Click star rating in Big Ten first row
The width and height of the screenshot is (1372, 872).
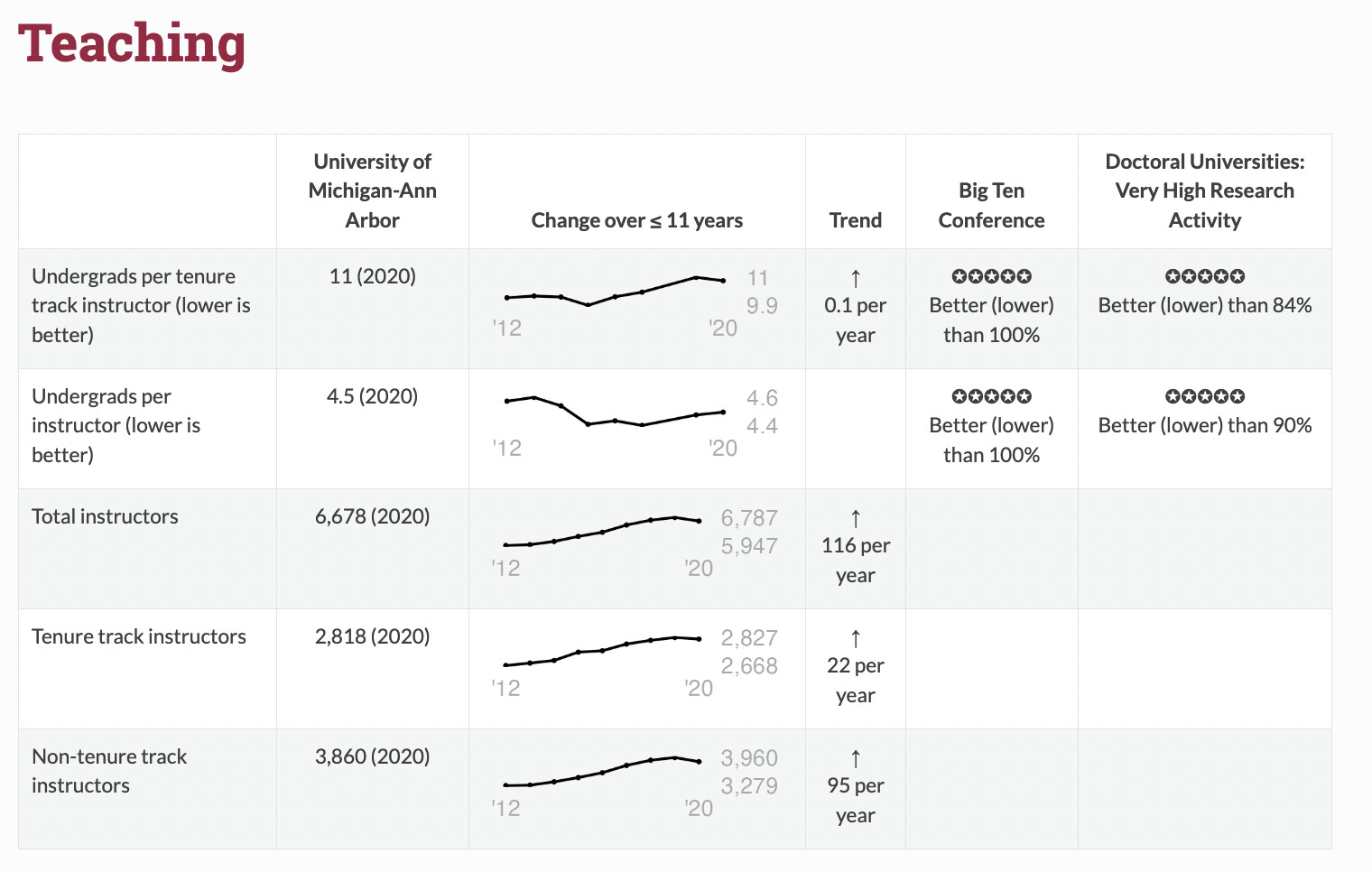point(991,276)
